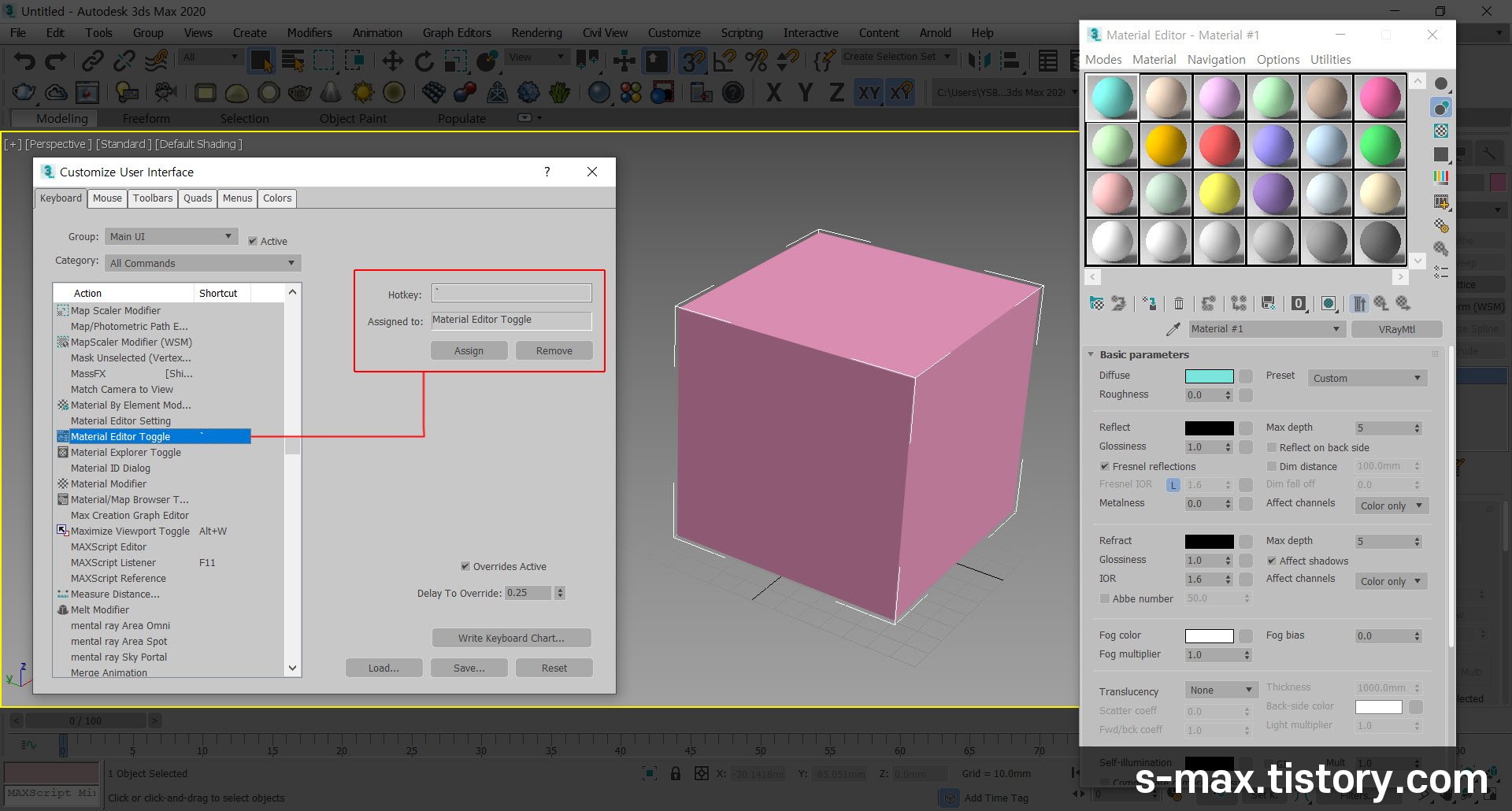Toggle Affect shadows checkbox

pyautogui.click(x=1271, y=561)
